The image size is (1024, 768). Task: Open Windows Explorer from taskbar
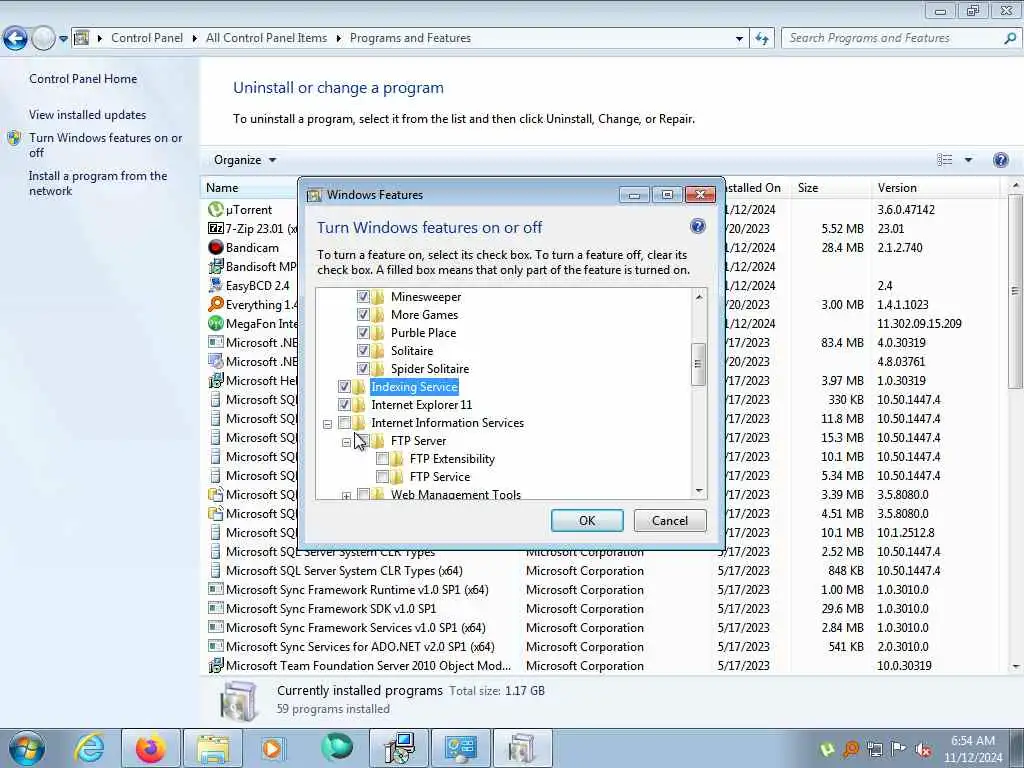coord(213,748)
